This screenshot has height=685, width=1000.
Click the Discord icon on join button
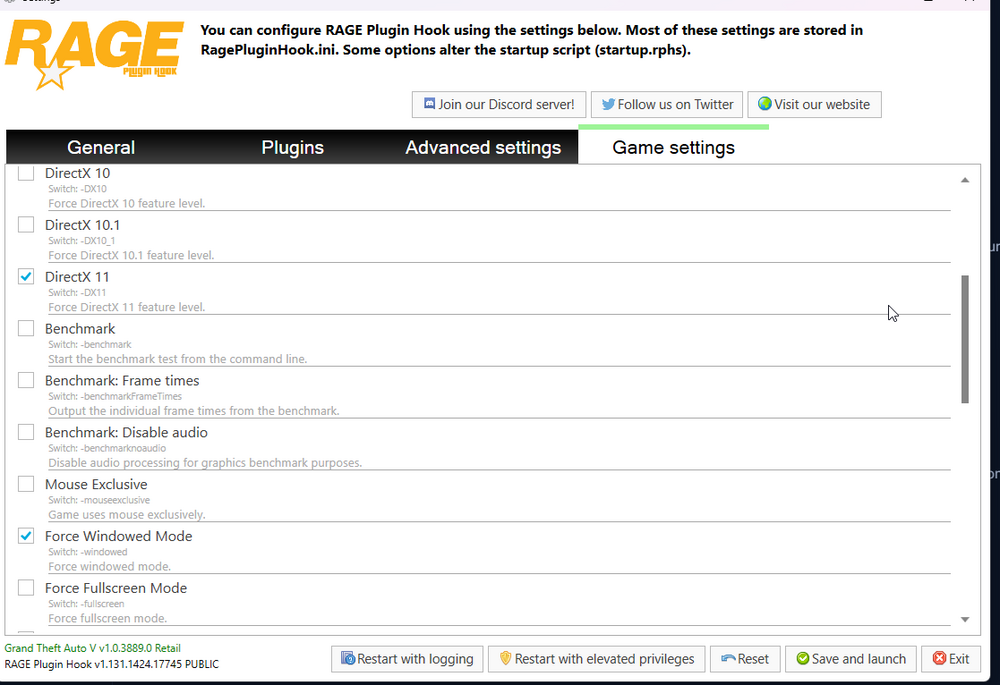tap(430, 104)
